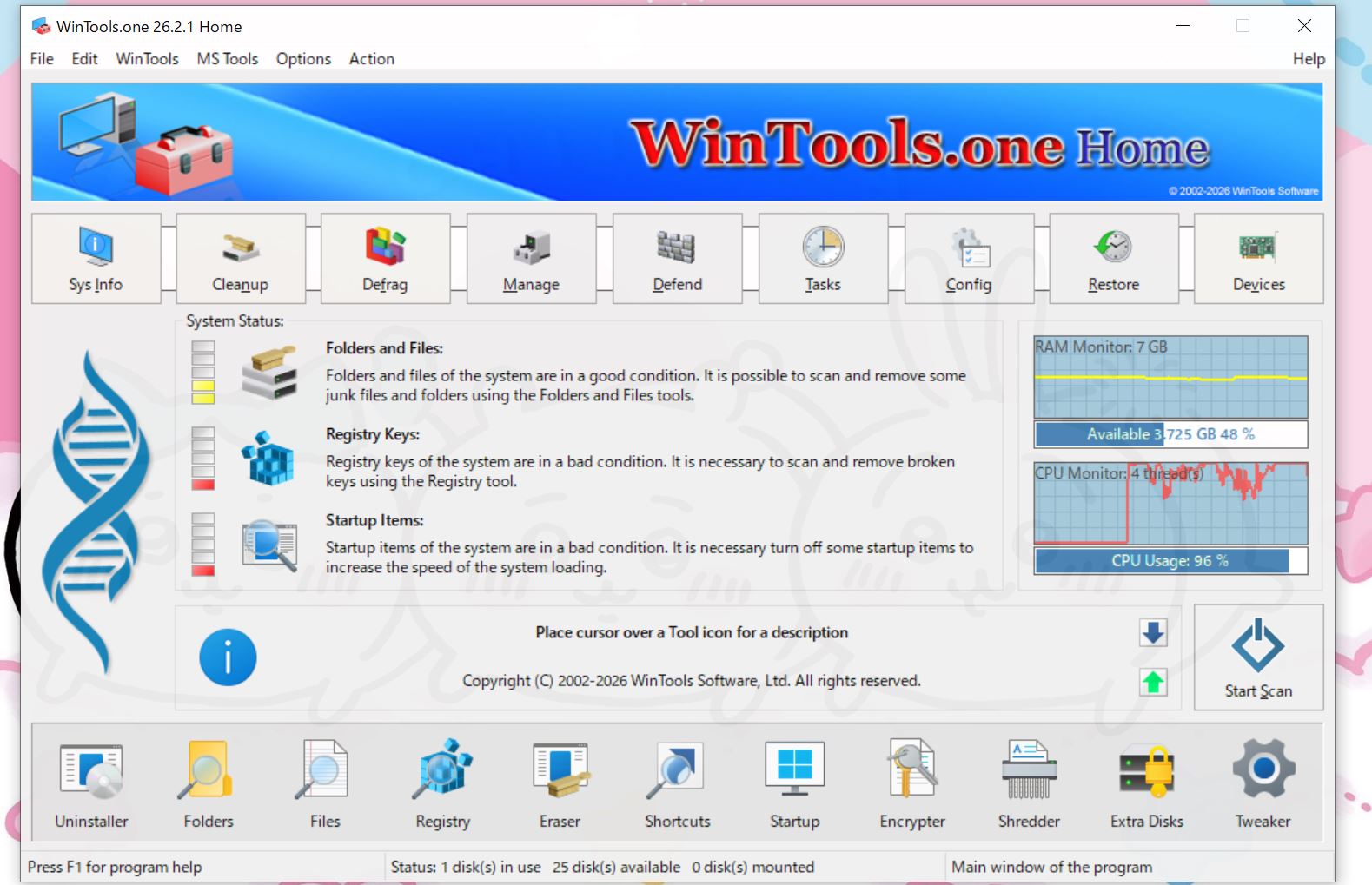The image size is (1372, 885).
Task: Launch the Files scan tool
Action: (325, 783)
